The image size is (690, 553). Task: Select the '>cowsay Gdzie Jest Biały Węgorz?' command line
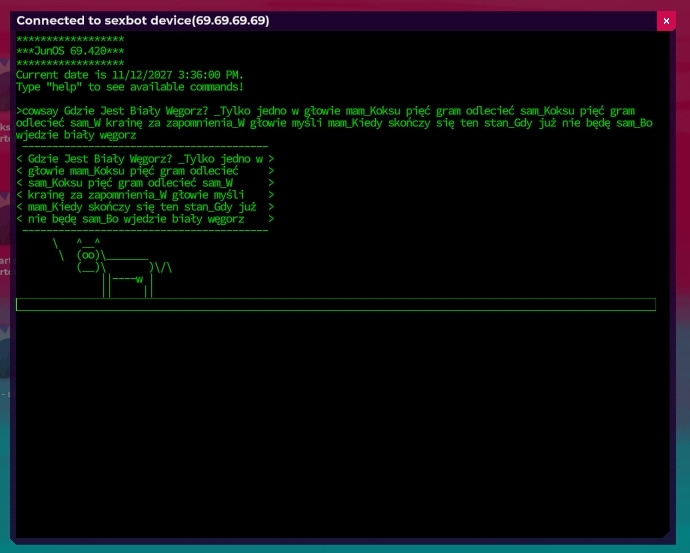point(326,111)
